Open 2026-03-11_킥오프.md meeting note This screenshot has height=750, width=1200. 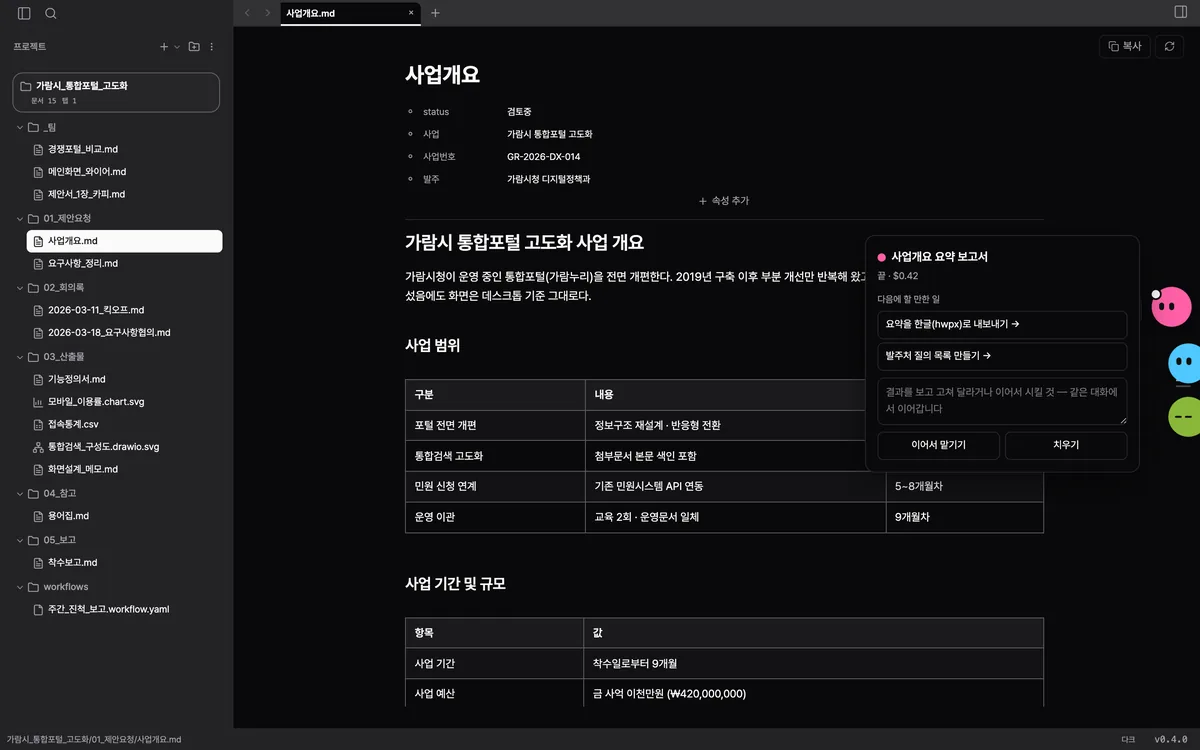pos(124,310)
